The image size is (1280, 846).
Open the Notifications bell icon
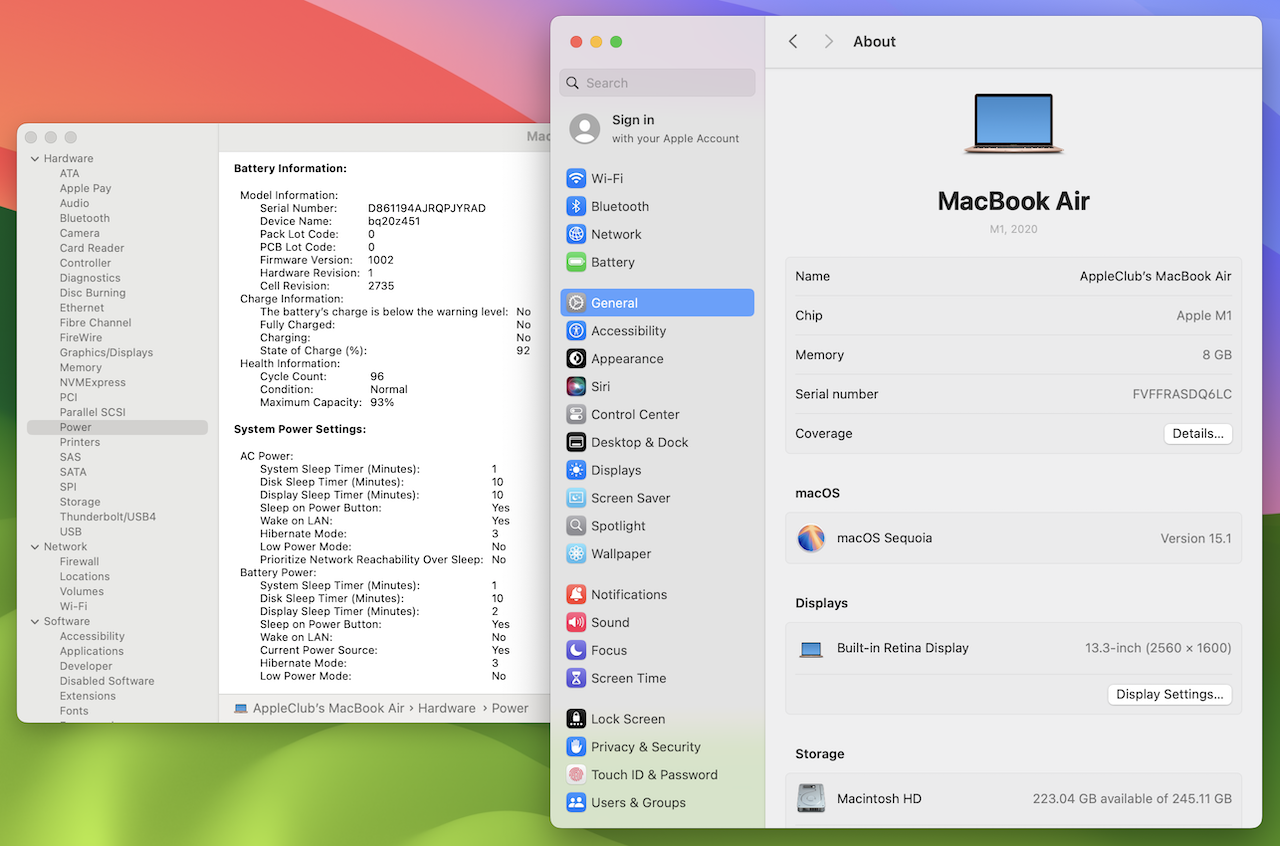click(x=576, y=594)
